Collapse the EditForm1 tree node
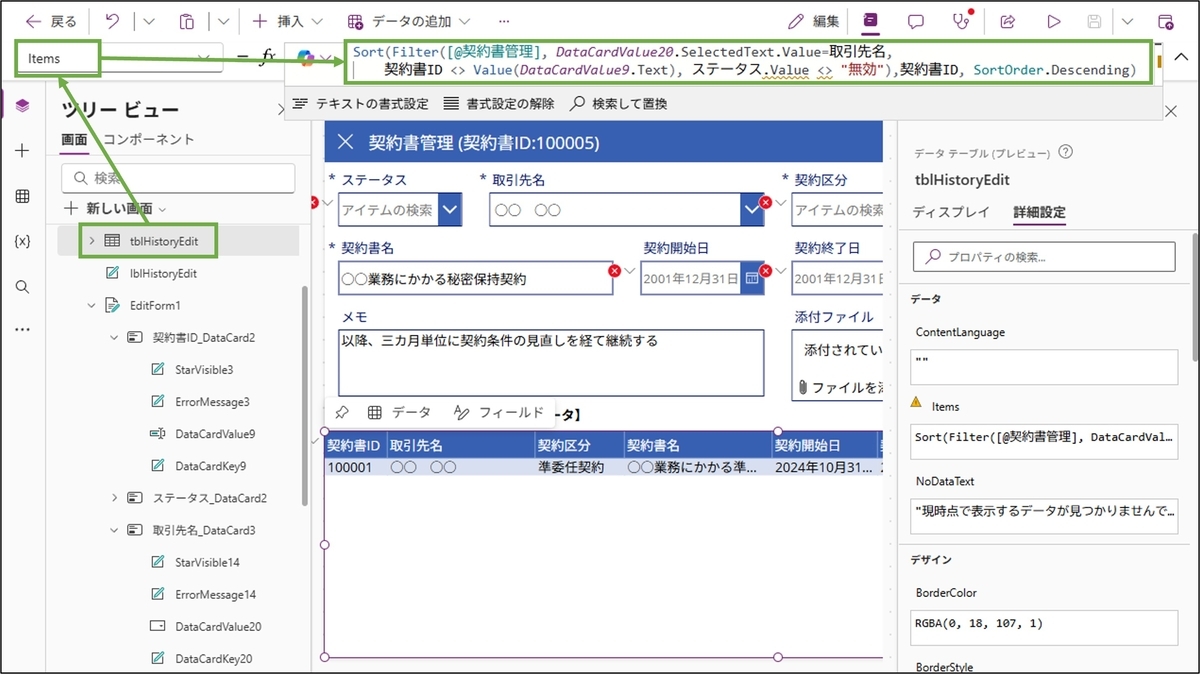The width and height of the screenshot is (1200, 674). pyautogui.click(x=92, y=305)
